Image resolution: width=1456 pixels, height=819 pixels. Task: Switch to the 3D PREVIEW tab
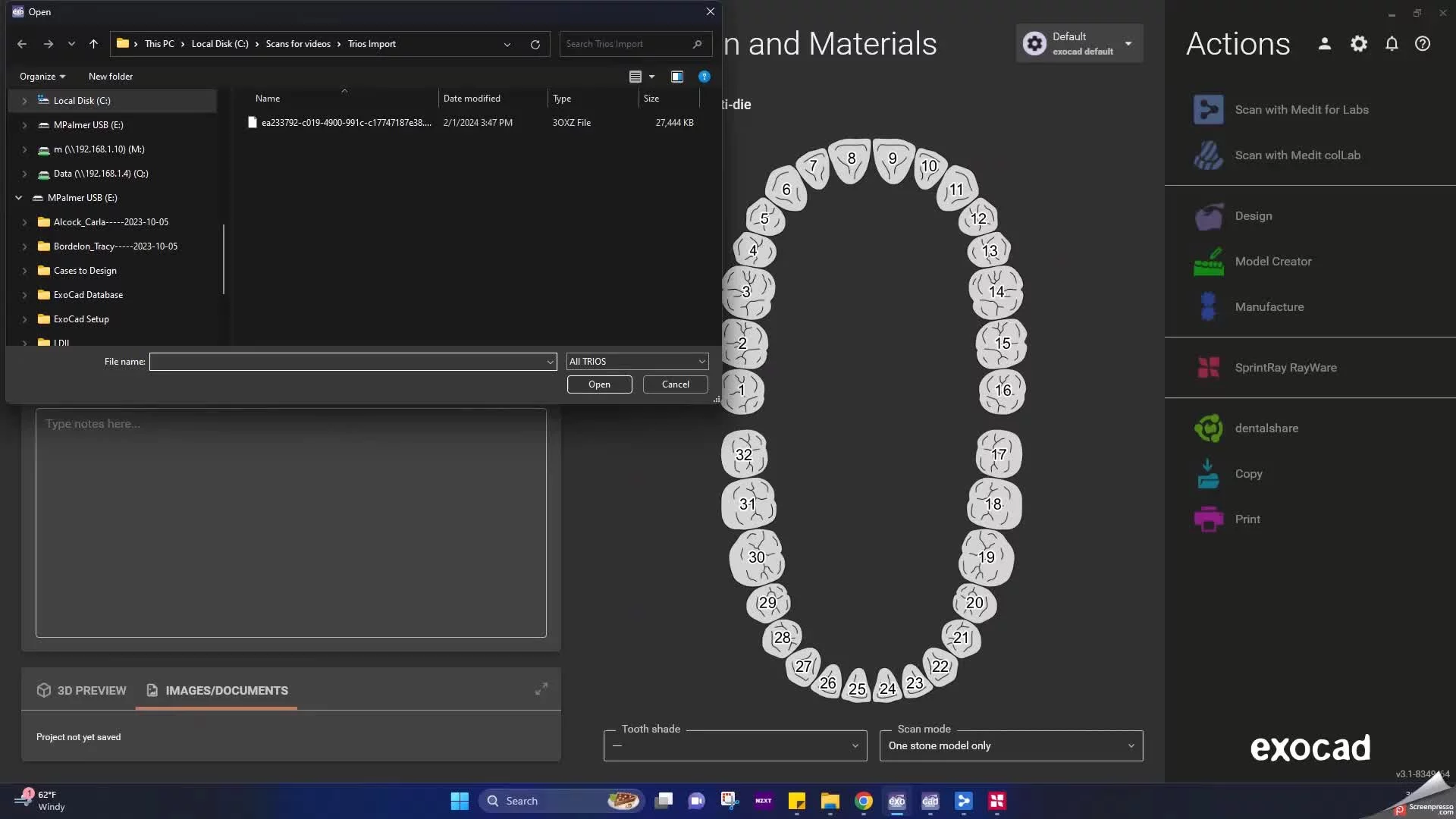pyautogui.click(x=81, y=690)
